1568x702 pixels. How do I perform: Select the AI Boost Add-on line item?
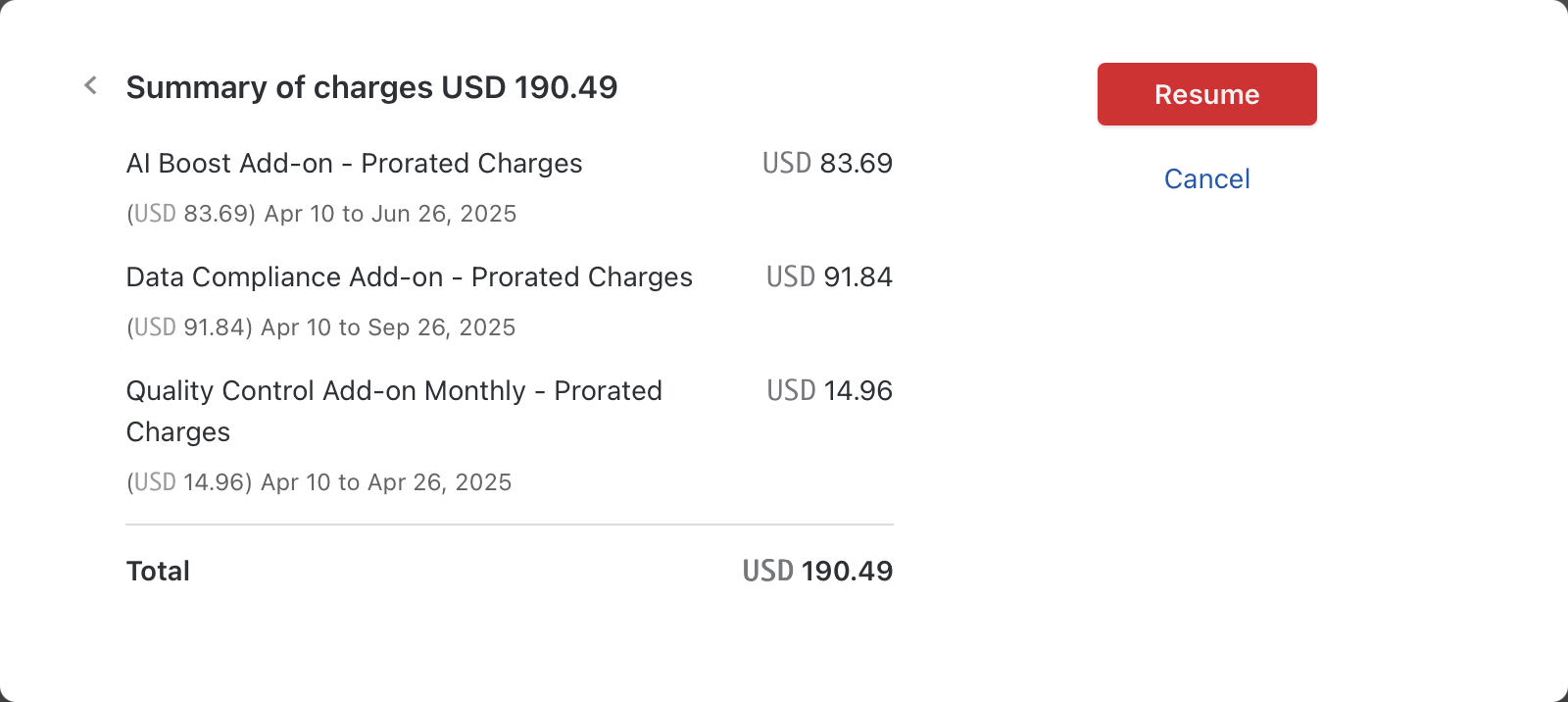(353, 164)
